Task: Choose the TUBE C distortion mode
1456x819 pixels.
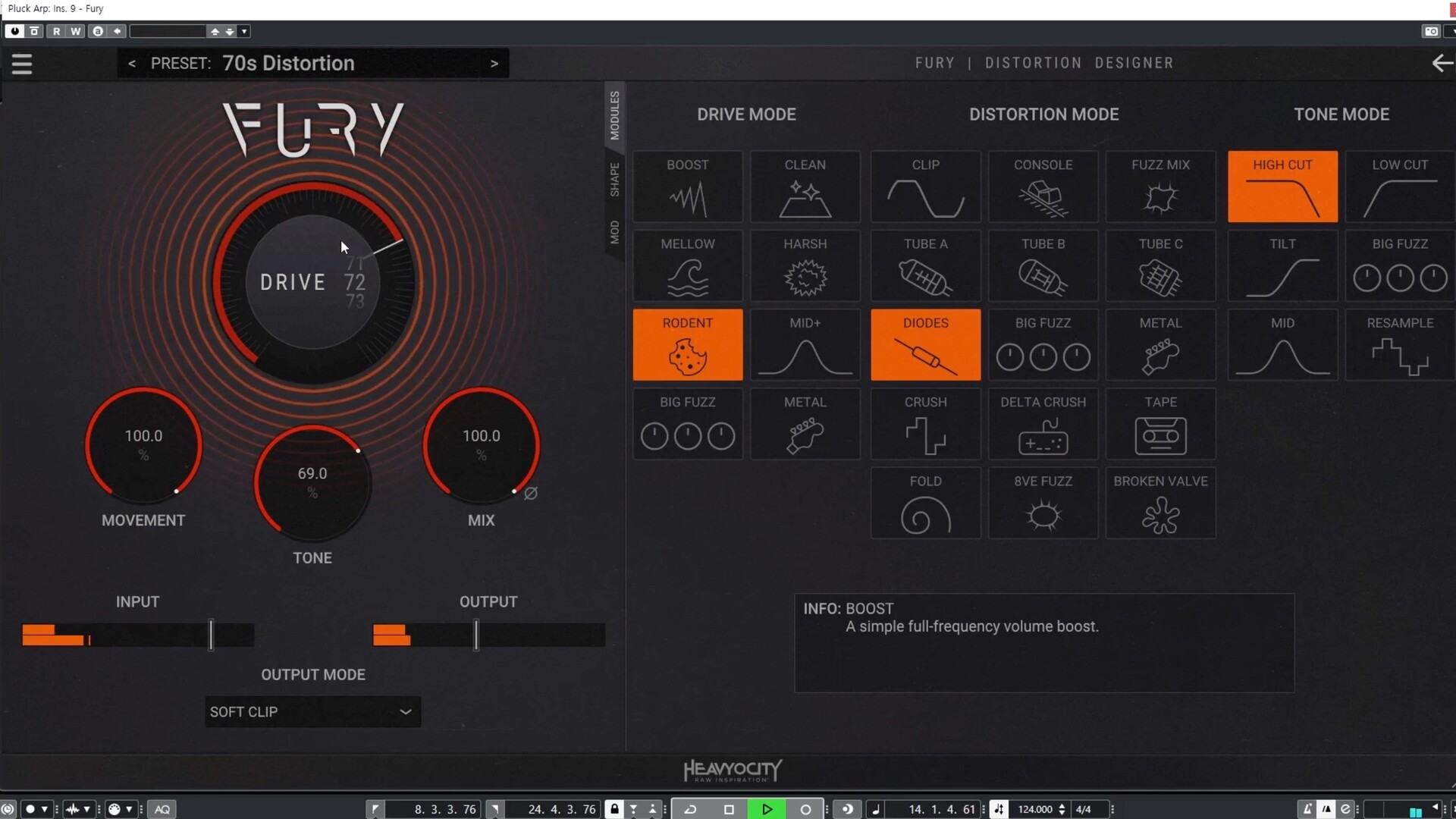Action: pos(1160,265)
